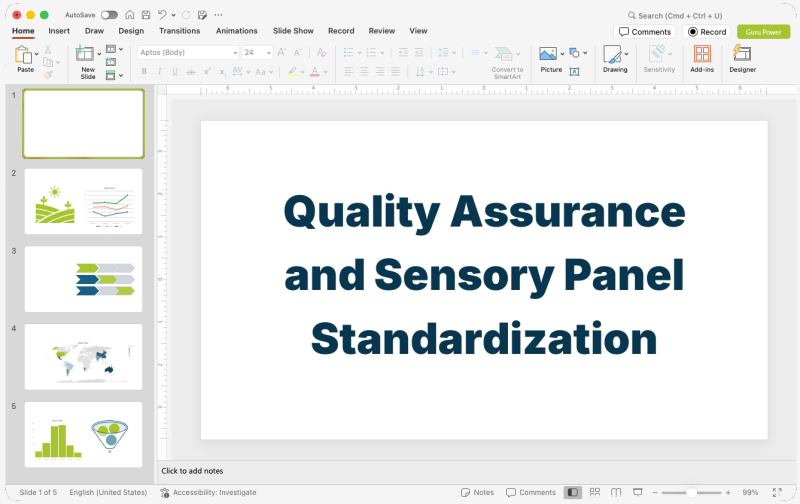Select slide 3 thumbnail with arrows
The width and height of the screenshot is (800, 504).
coord(83,279)
